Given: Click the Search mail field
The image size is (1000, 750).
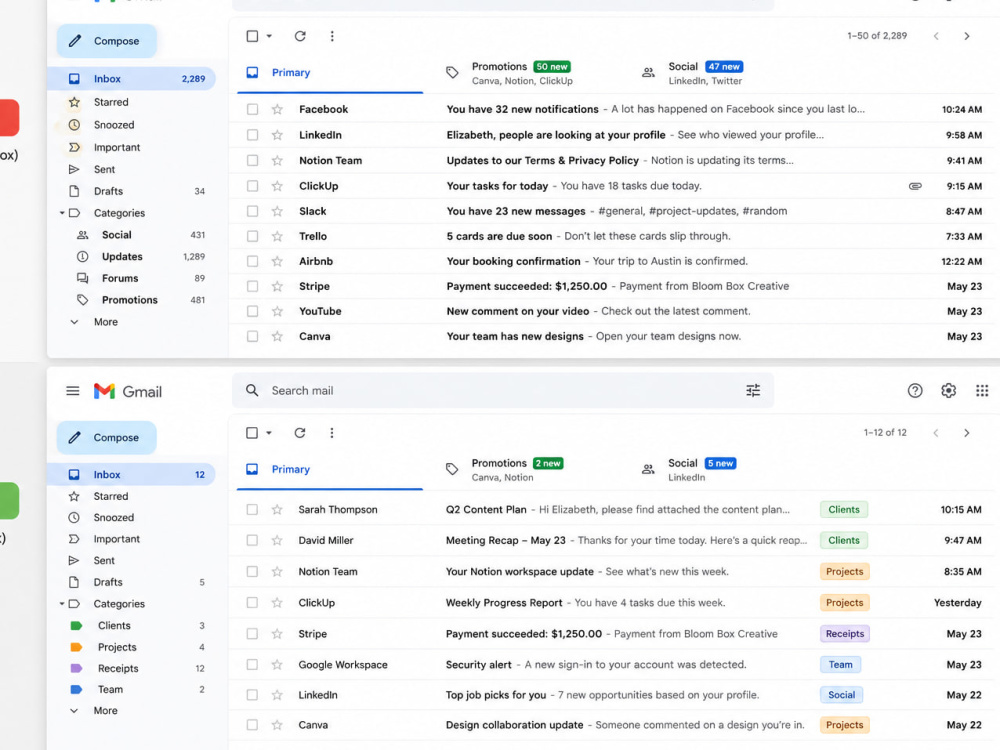Looking at the screenshot, I should (504, 390).
